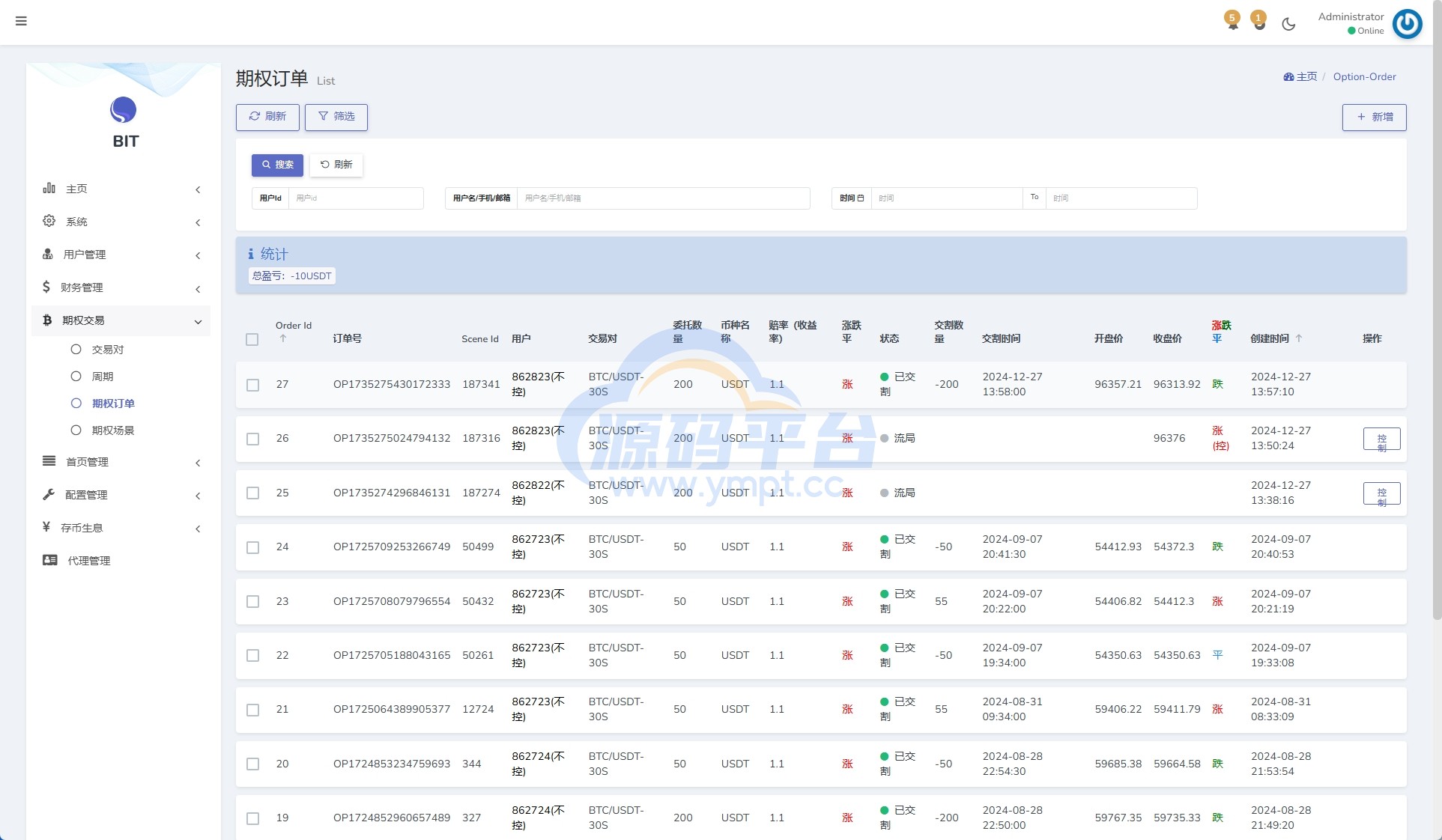Select checkbox for order 27

[253, 385]
